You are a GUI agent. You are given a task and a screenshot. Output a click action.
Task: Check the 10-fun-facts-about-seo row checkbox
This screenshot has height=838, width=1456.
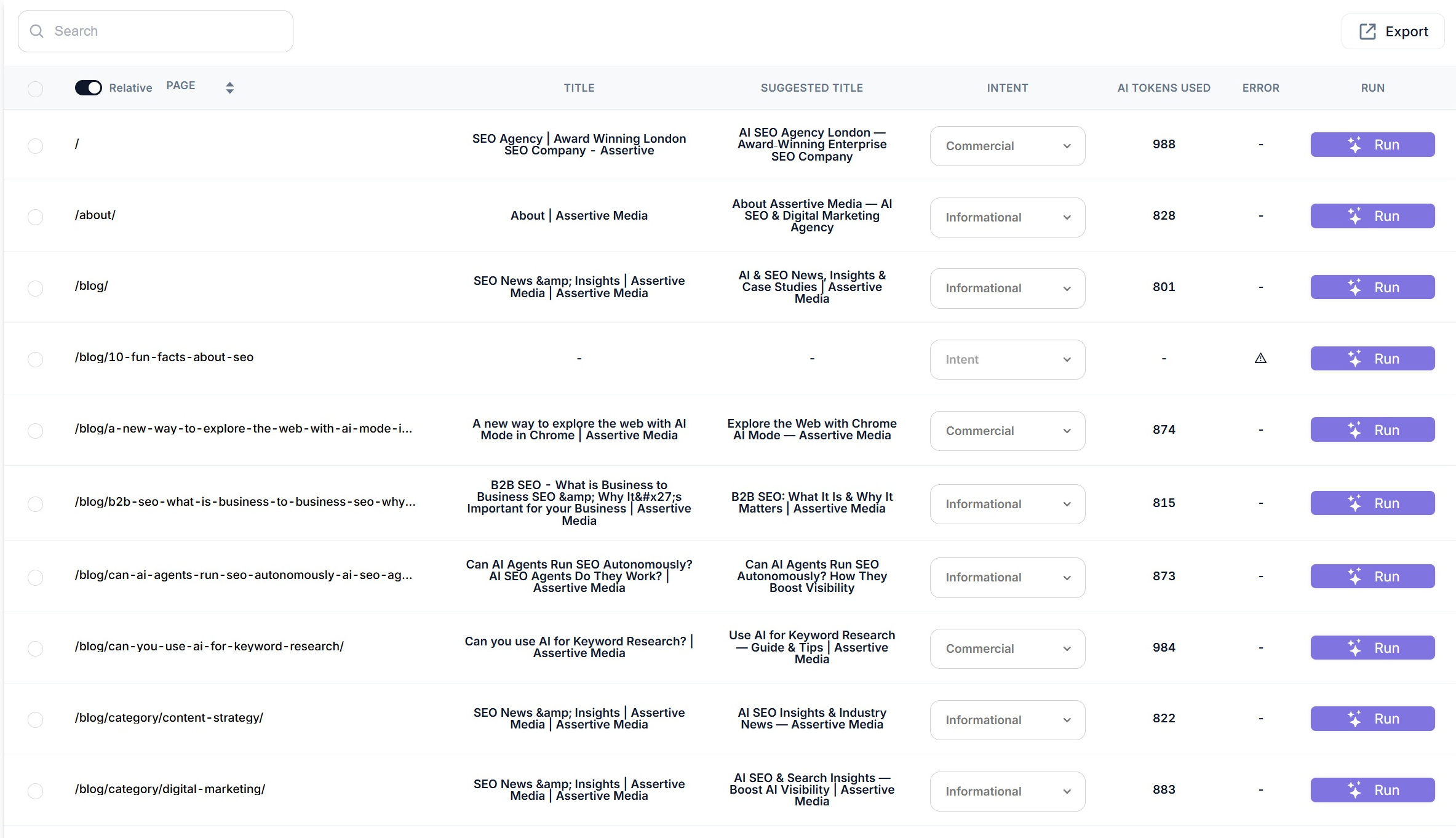pyautogui.click(x=36, y=359)
